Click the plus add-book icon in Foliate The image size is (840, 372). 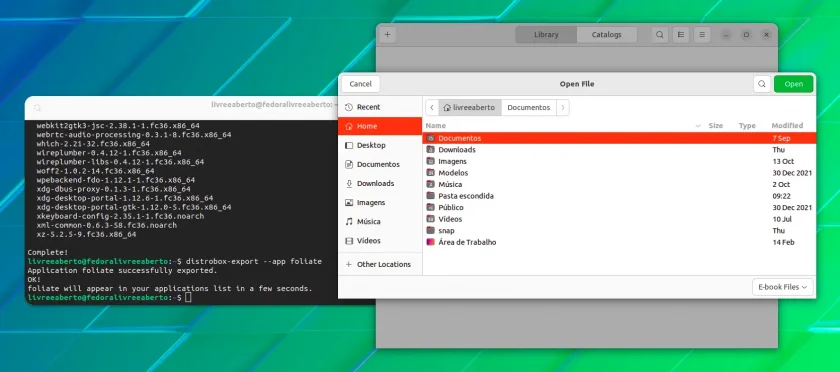pos(387,35)
